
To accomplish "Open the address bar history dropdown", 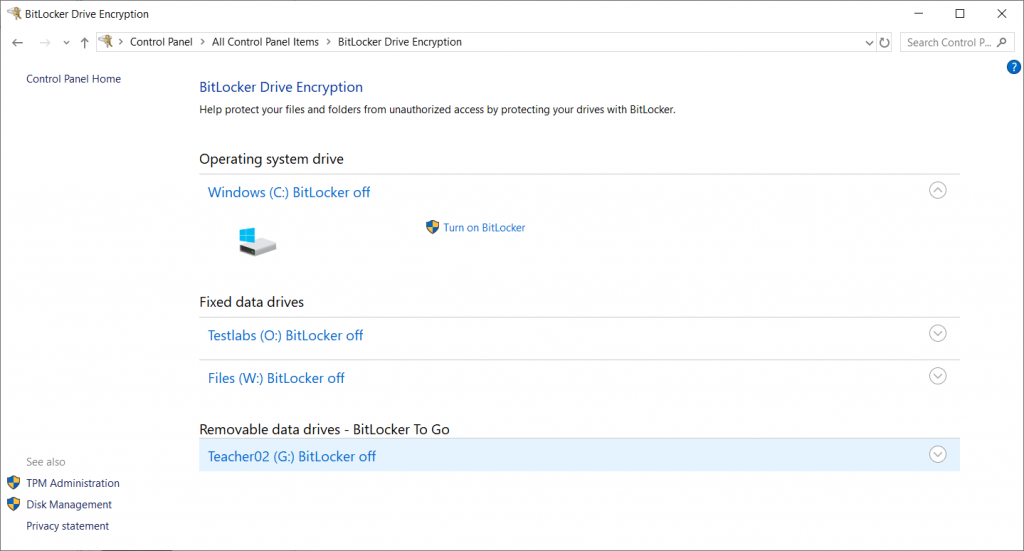I will coord(869,42).
